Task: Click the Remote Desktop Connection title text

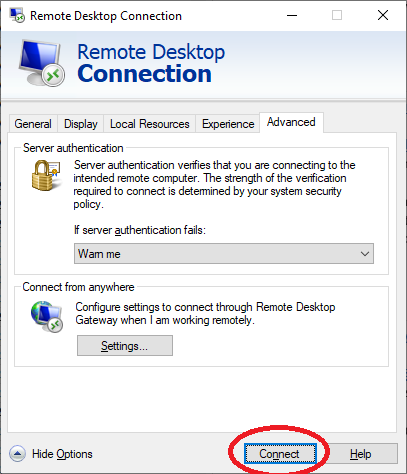Action: [106, 16]
